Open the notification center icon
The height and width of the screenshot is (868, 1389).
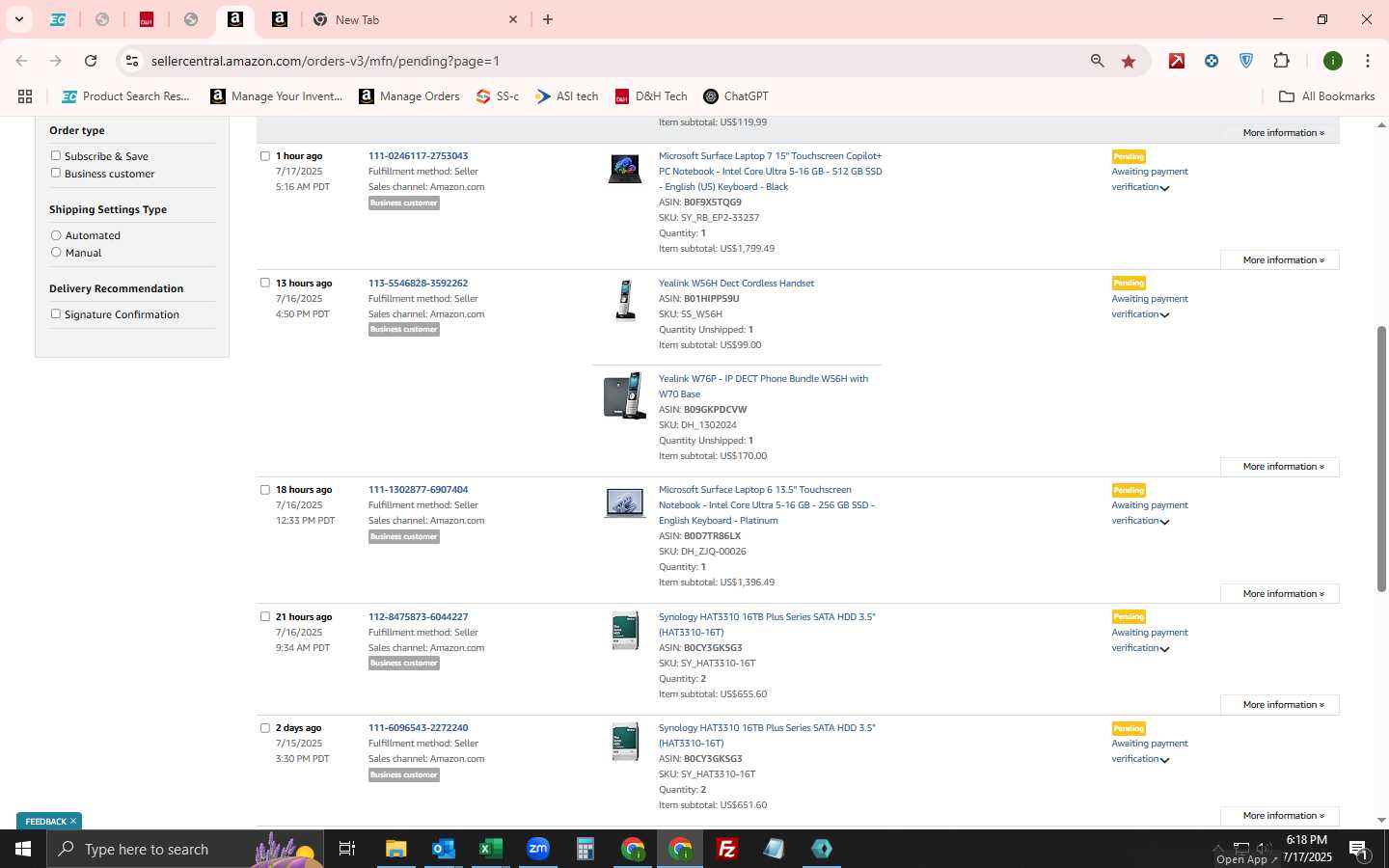1359,850
